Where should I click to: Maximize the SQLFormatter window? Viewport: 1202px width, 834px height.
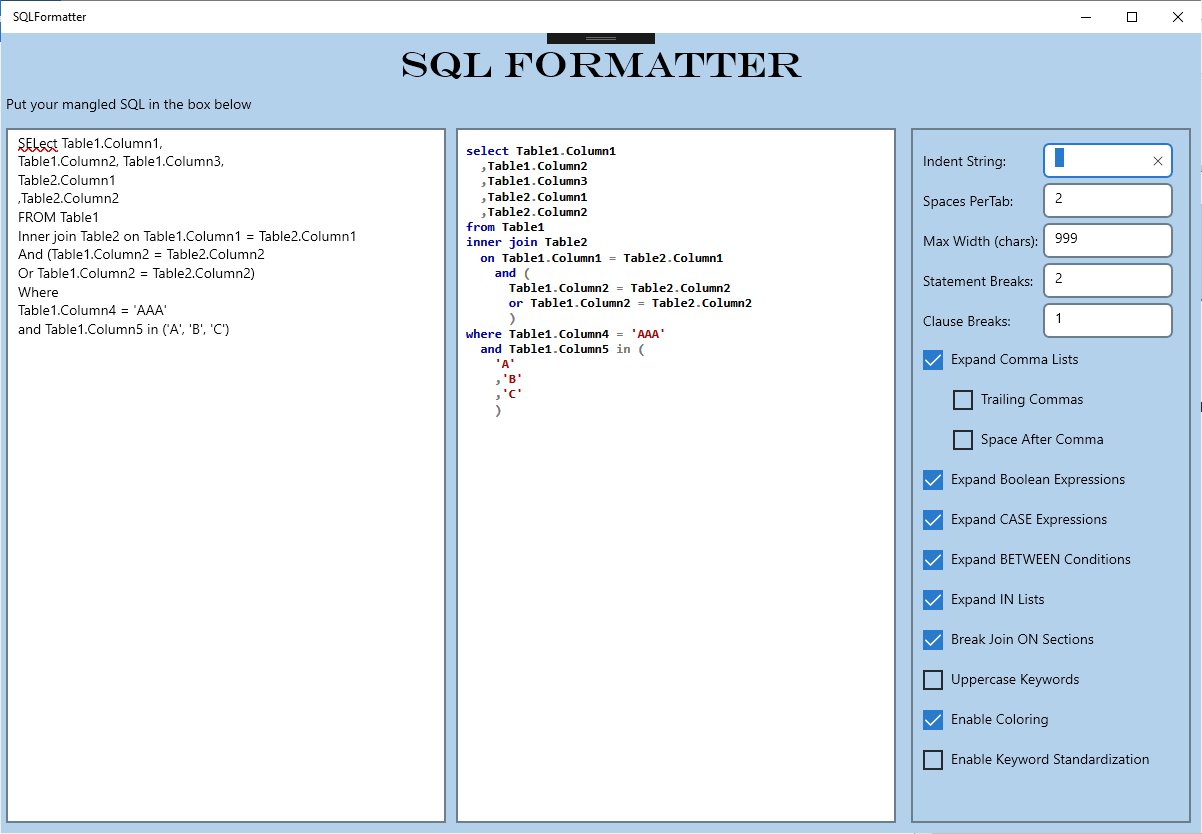[x=1132, y=16]
